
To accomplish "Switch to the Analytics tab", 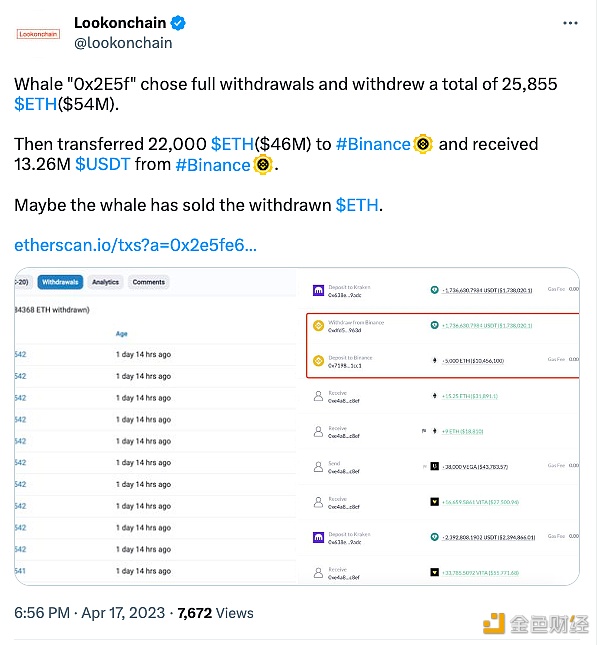I will click(x=106, y=282).
